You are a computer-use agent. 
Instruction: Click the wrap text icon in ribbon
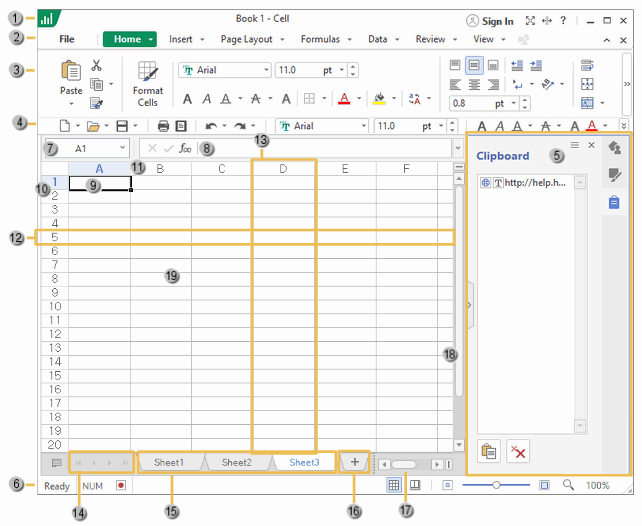pyautogui.click(x=587, y=65)
